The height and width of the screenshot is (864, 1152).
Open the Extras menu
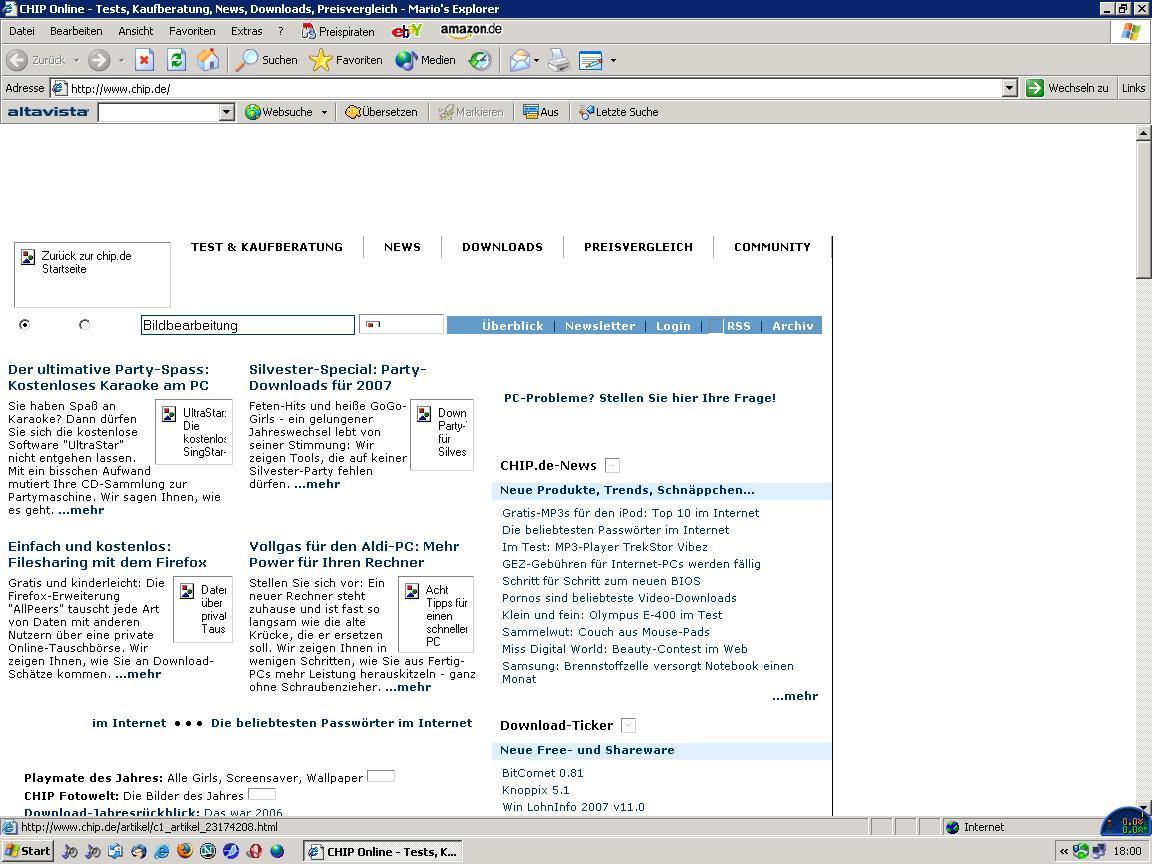246,31
